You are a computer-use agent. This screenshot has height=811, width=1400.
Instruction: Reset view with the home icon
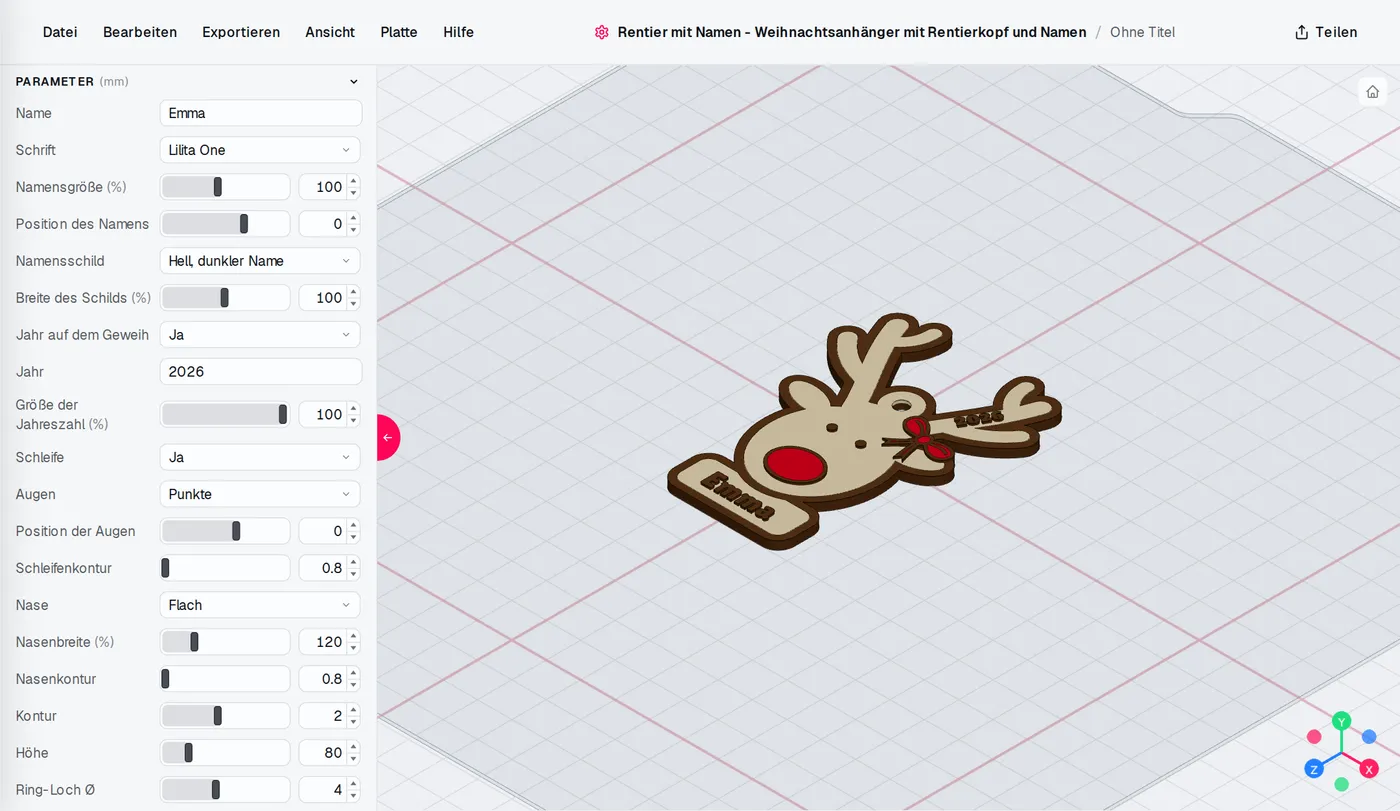(x=1372, y=91)
